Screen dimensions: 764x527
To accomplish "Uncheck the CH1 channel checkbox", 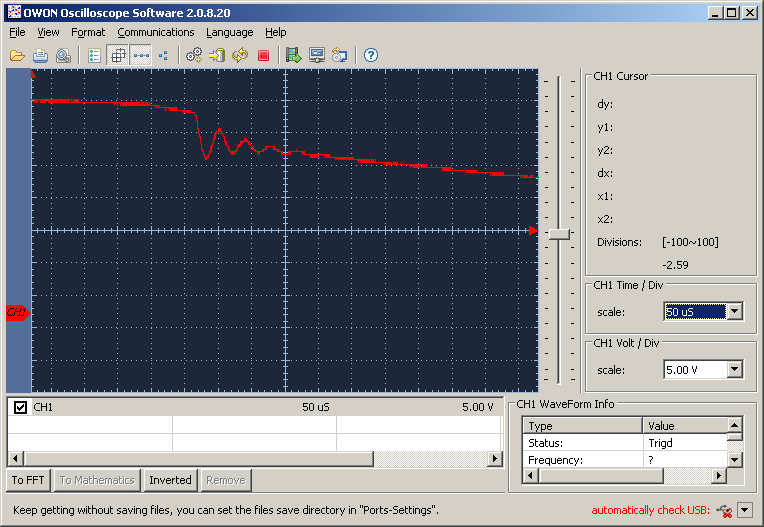I will tap(20, 407).
